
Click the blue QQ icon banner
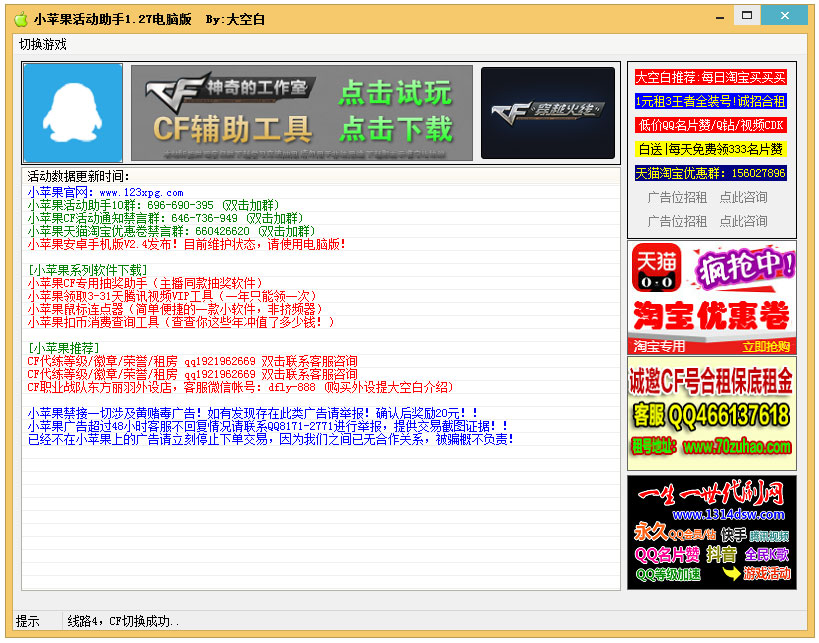71,112
